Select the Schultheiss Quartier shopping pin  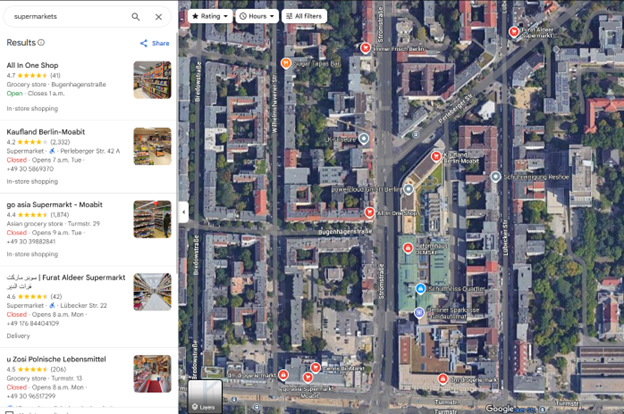[420, 289]
